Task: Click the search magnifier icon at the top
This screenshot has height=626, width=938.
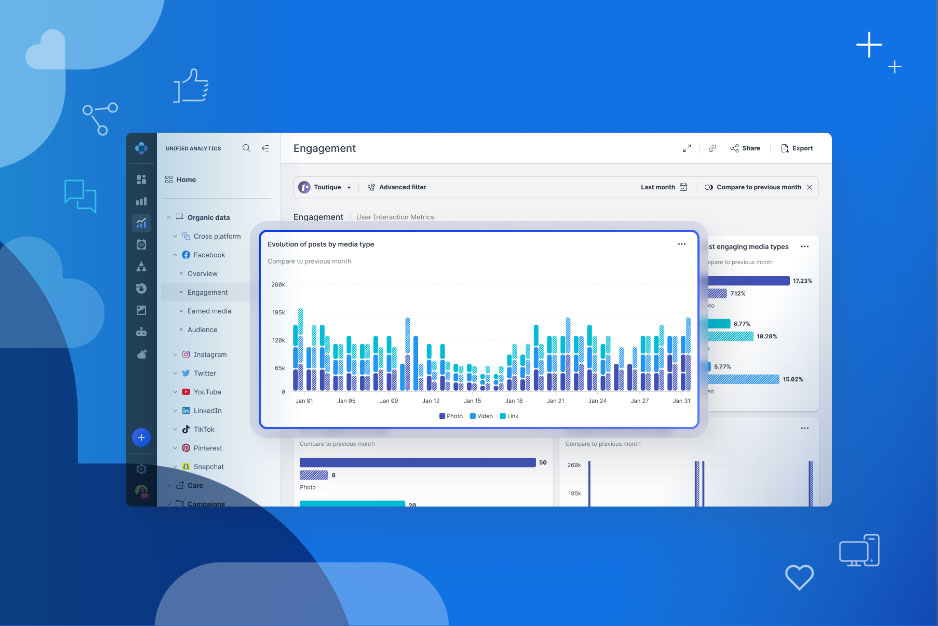Action: pos(246,148)
